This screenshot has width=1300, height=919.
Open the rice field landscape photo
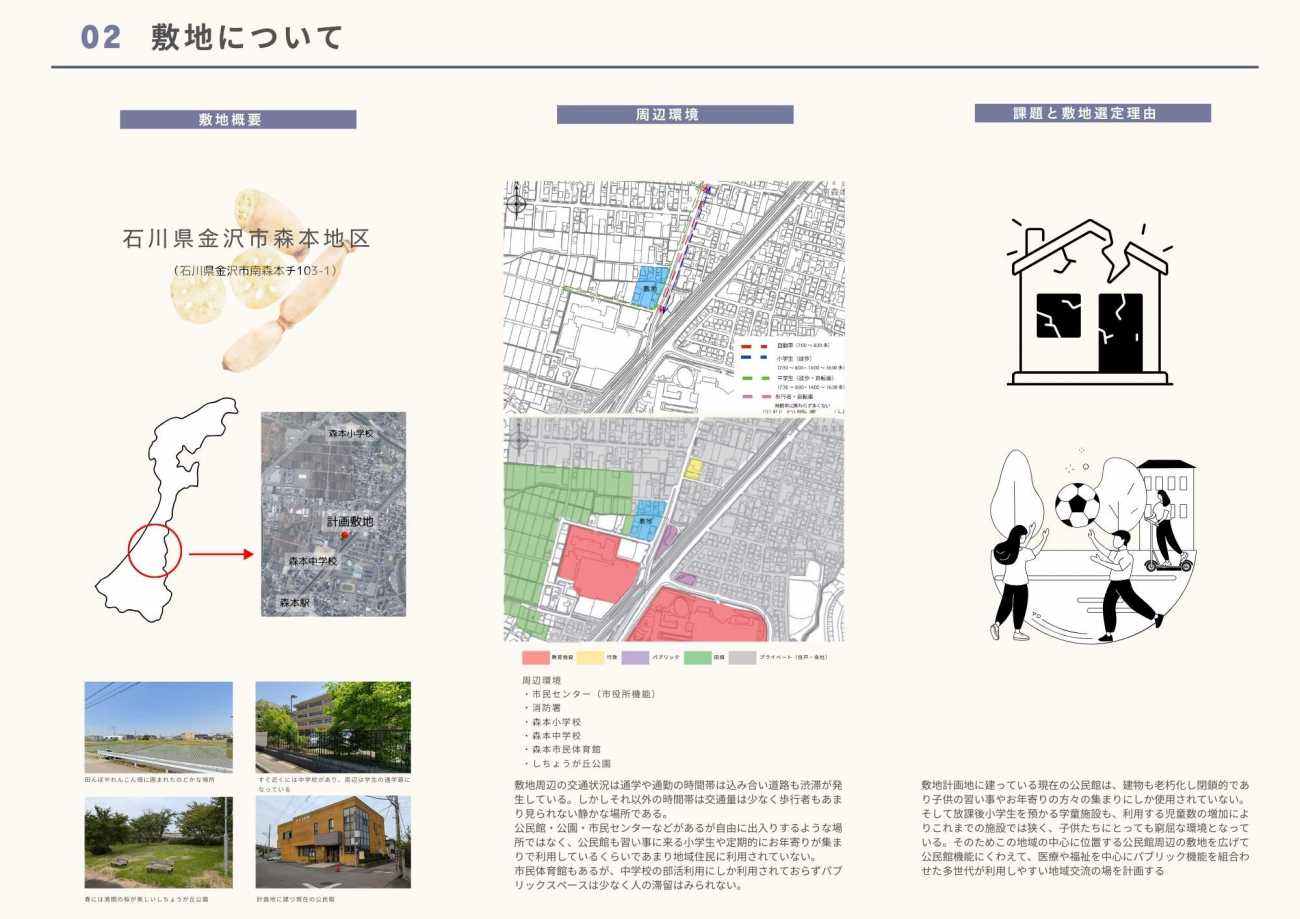coord(158,726)
